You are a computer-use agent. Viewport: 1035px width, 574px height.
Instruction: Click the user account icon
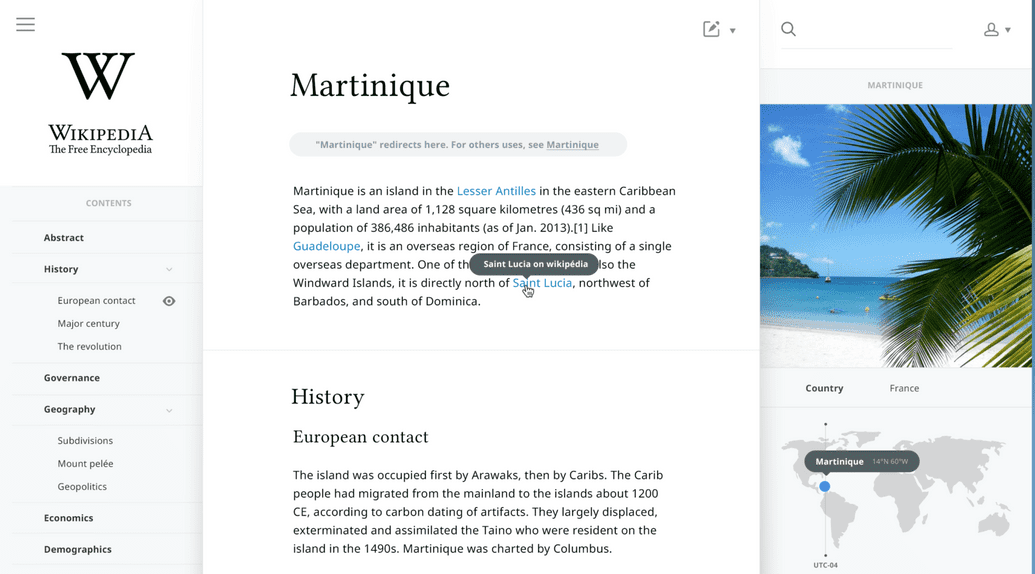point(991,30)
